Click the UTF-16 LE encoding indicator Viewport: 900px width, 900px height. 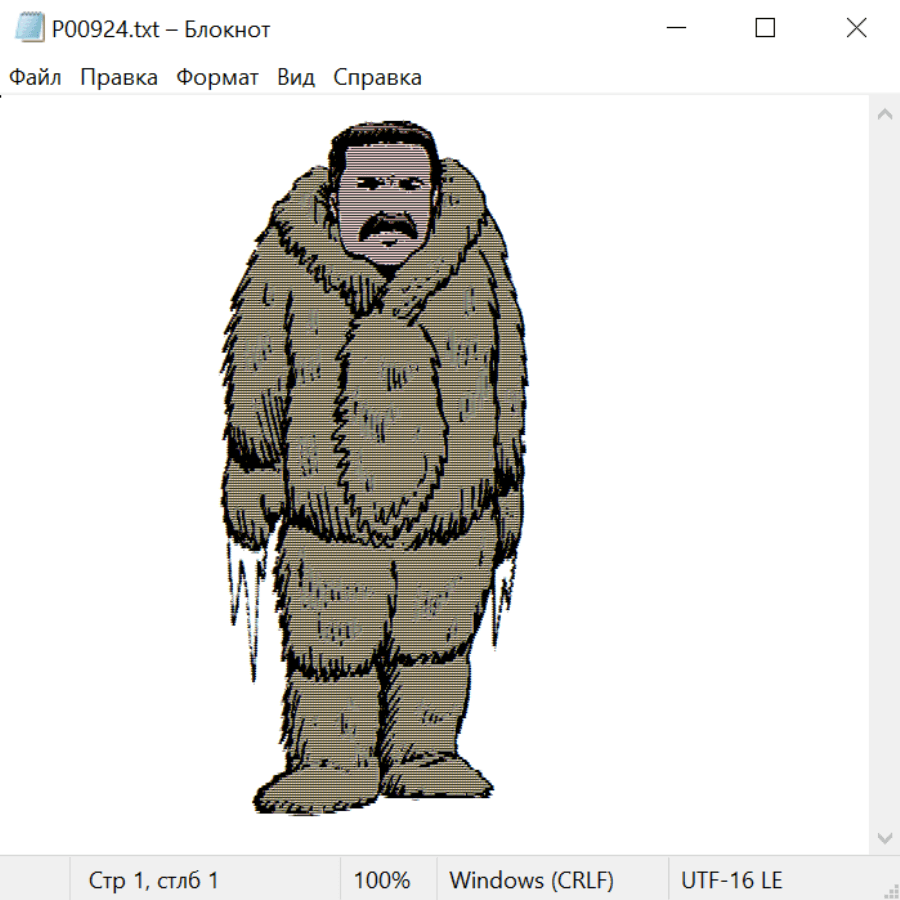(x=731, y=881)
